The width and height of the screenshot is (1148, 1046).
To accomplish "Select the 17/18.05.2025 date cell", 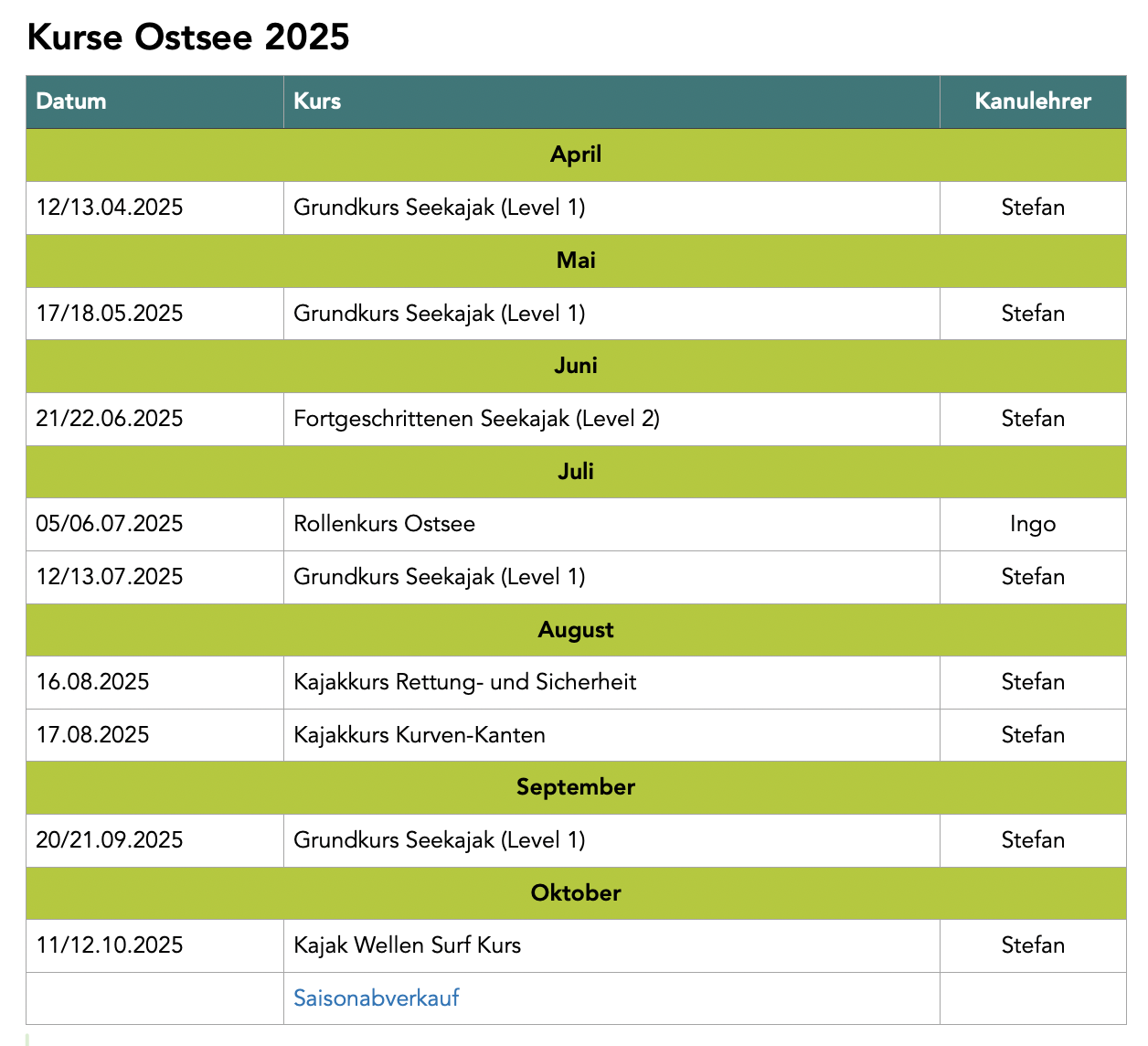I will 110,314.
